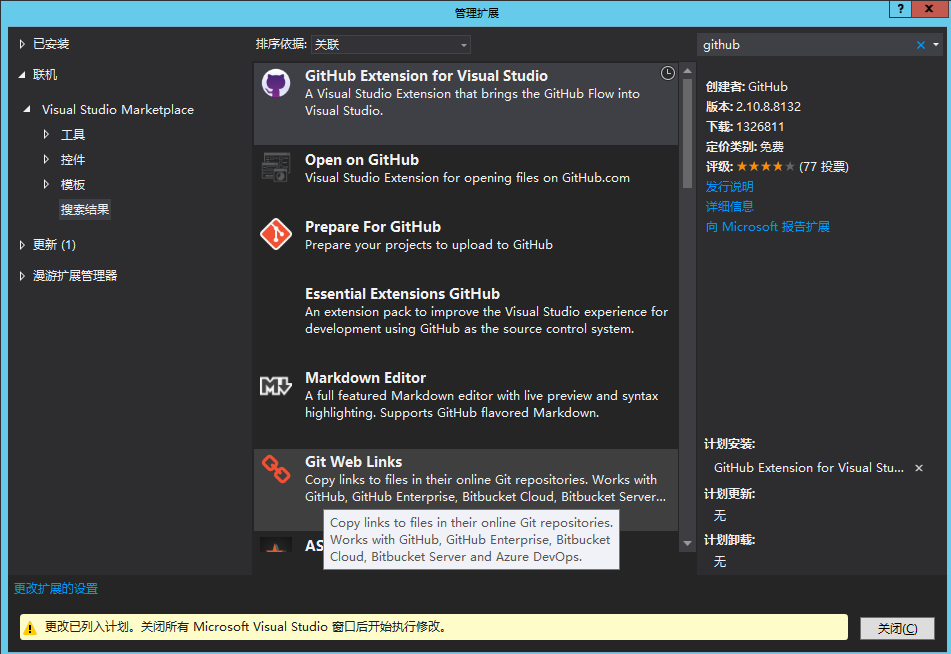Select Visual Studio Marketplace label
Viewport: 951px width, 654px height.
(x=118, y=110)
